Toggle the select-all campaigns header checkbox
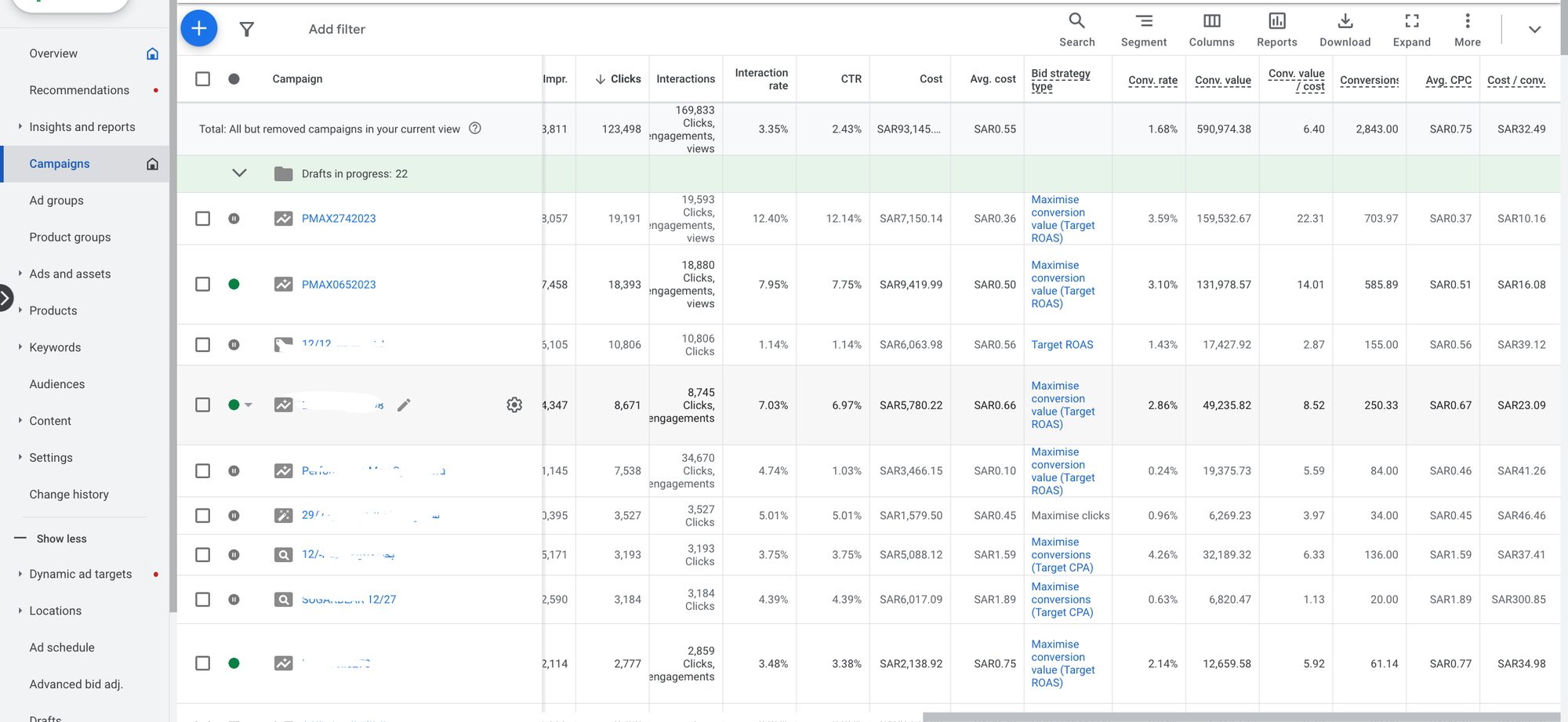 [x=203, y=79]
